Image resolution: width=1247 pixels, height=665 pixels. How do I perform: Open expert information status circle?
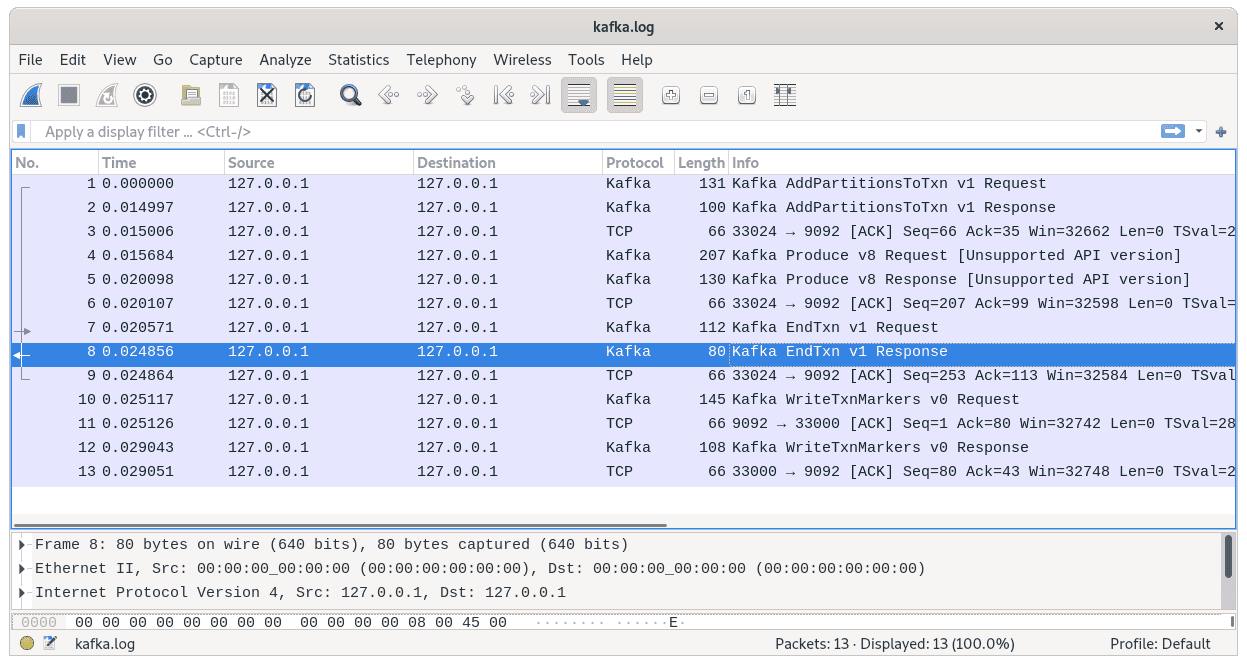point(27,644)
